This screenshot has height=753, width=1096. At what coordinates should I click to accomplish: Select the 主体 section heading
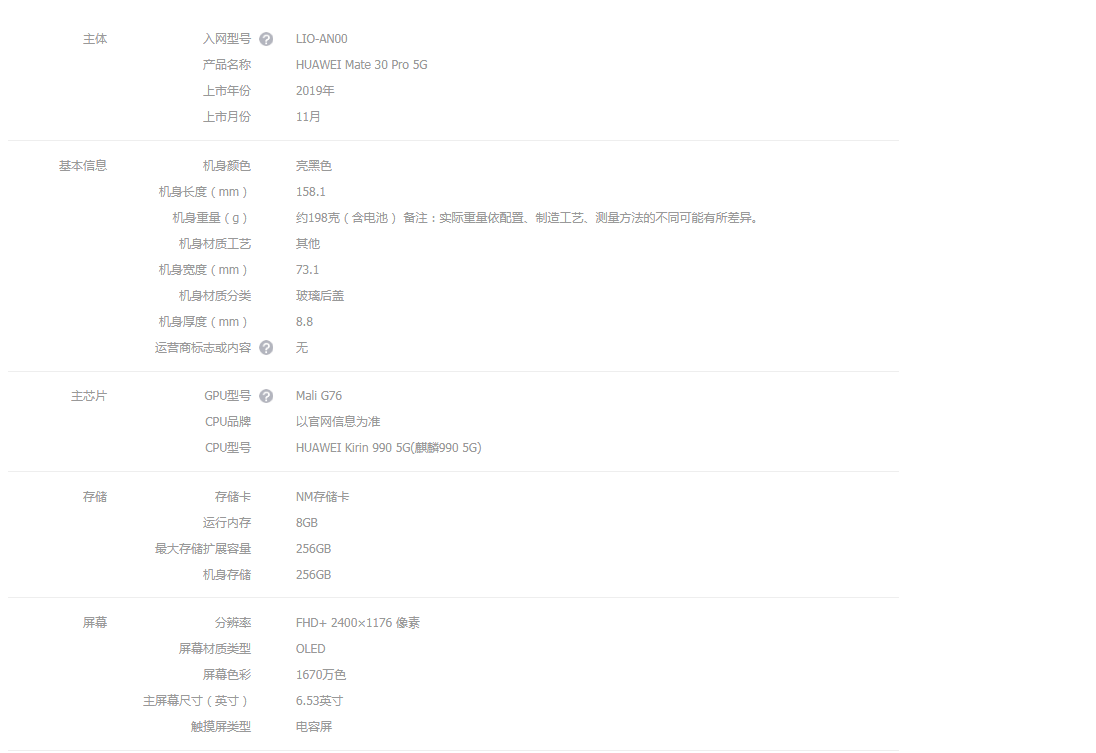95,39
